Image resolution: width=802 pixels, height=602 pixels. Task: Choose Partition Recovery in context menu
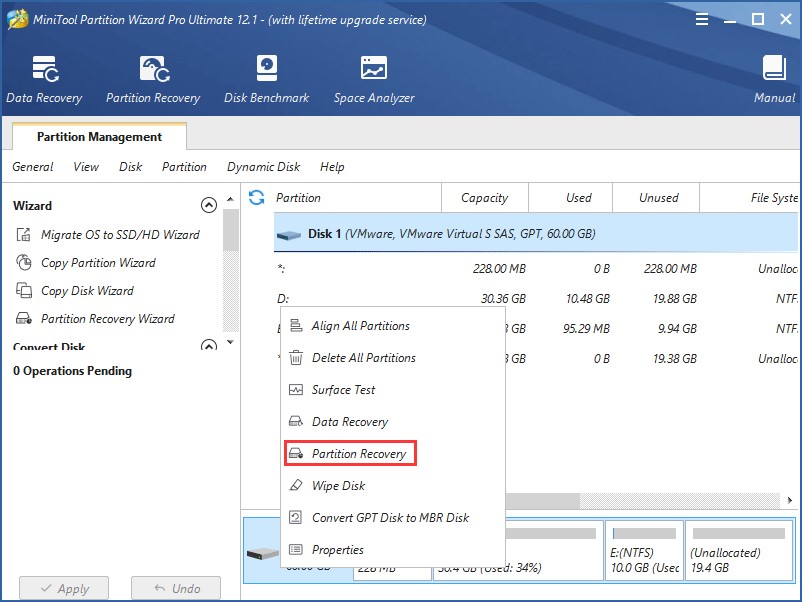click(358, 454)
